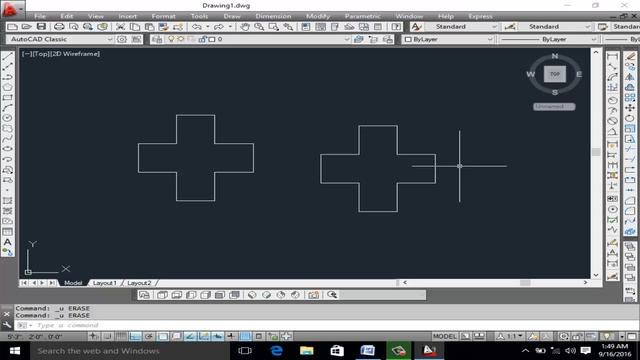
Task: Toggle Snap mode in status bar
Action: (107, 336)
